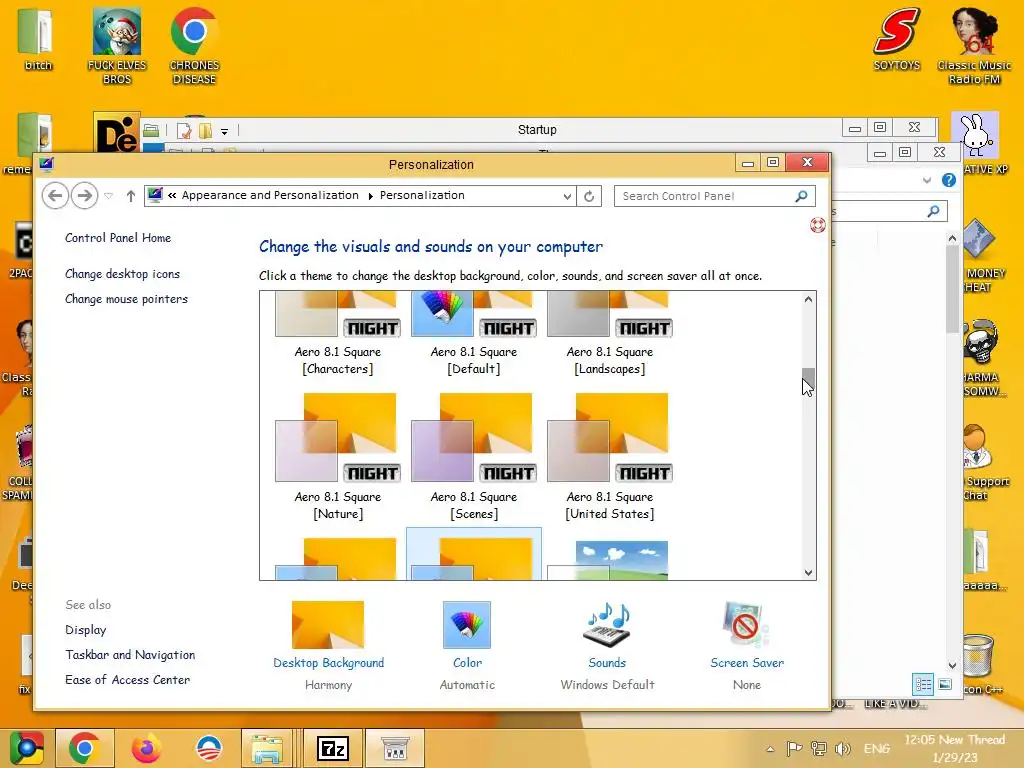Switch Startup window to details view
1024x768 pixels.
923,684
